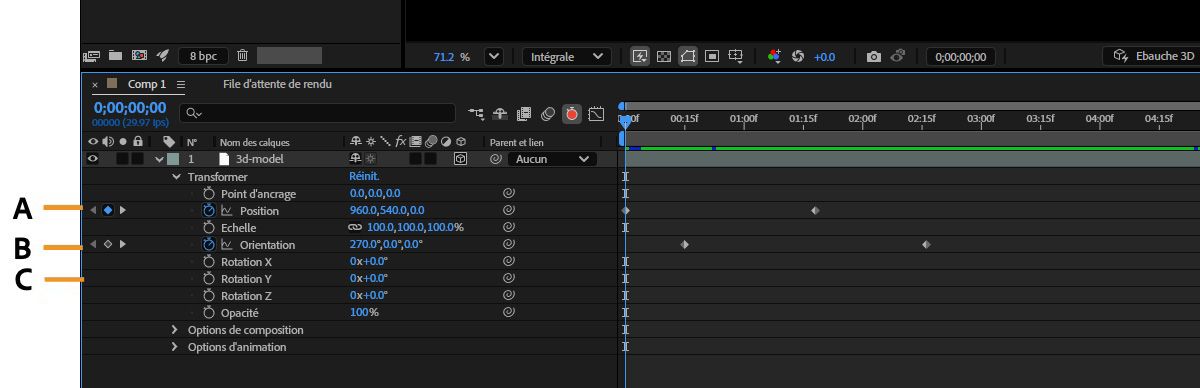Delete selected project item with trash icon
Image resolution: width=1200 pixels, height=388 pixels.
[x=242, y=56]
